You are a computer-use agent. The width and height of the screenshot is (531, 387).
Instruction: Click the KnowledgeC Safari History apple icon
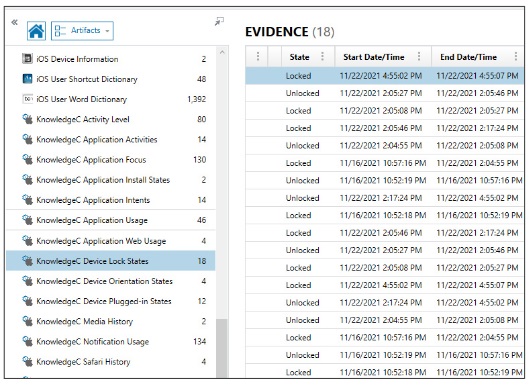27,362
